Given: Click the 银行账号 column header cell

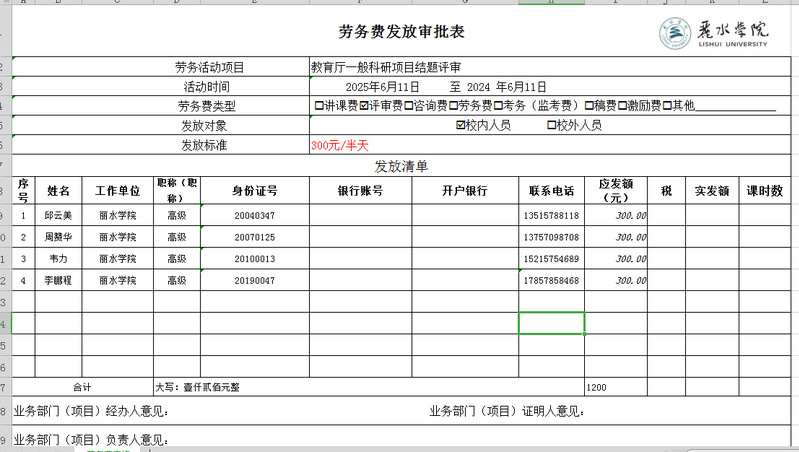Looking at the screenshot, I should pyautogui.click(x=360, y=191).
